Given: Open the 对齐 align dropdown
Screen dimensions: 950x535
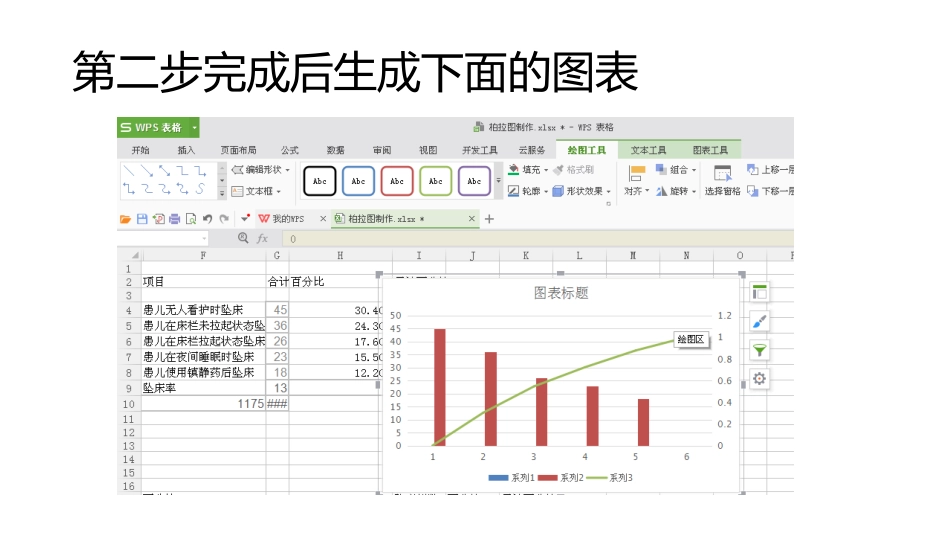Looking at the screenshot, I should (636, 181).
